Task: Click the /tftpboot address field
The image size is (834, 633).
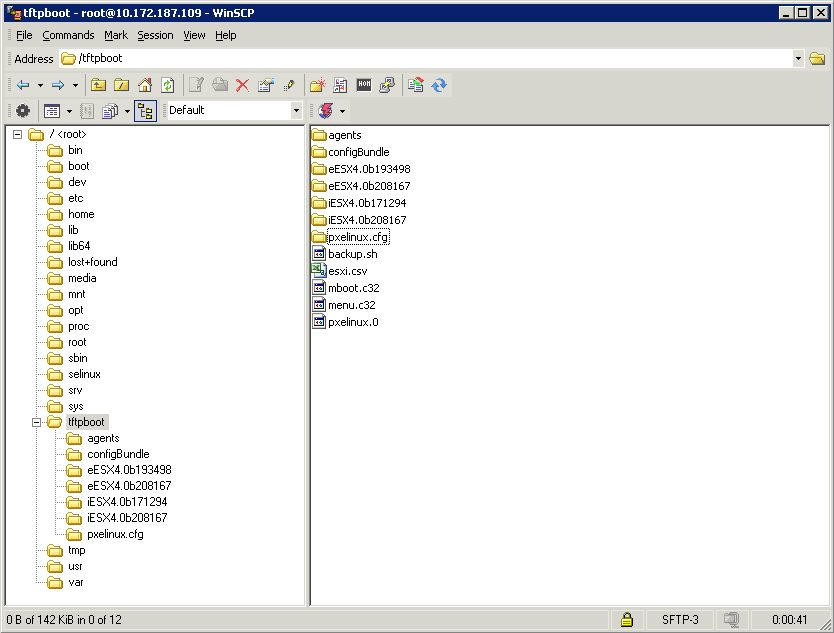Action: pyautogui.click(x=426, y=59)
